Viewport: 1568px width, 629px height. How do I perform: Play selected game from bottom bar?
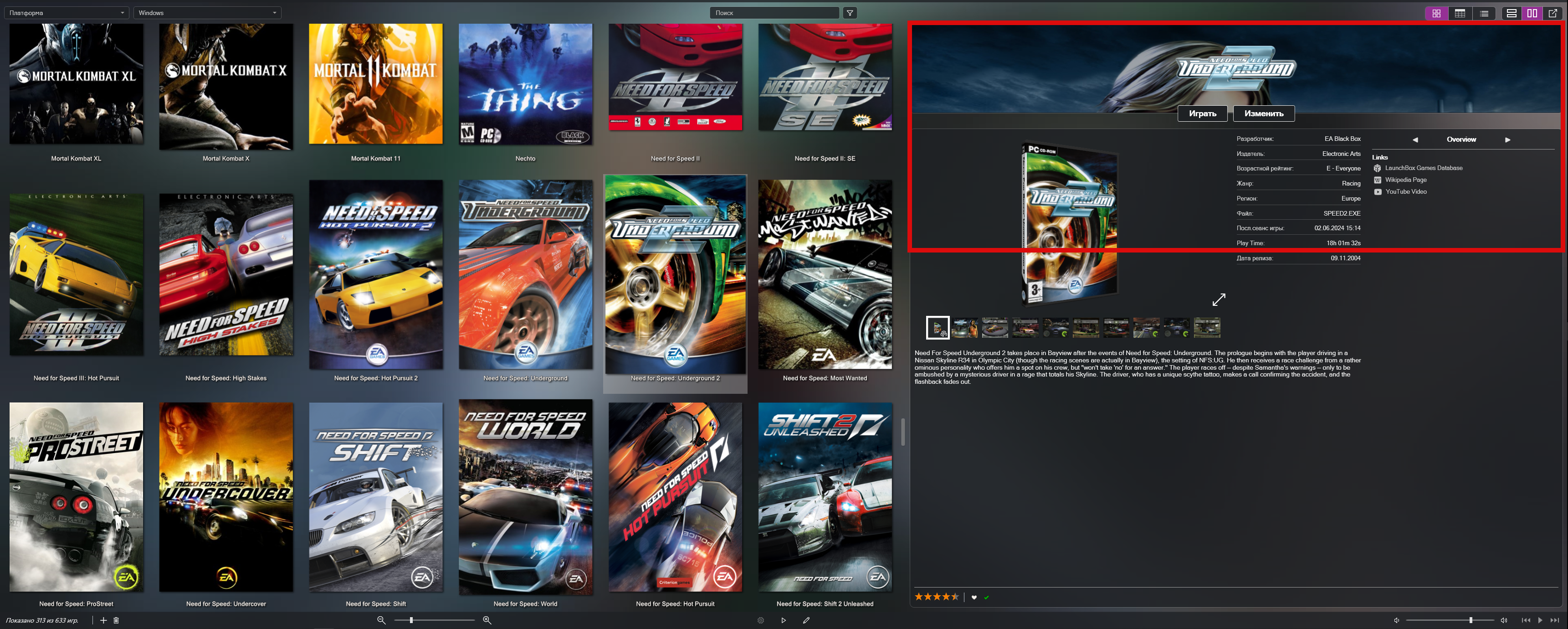[x=784, y=620]
